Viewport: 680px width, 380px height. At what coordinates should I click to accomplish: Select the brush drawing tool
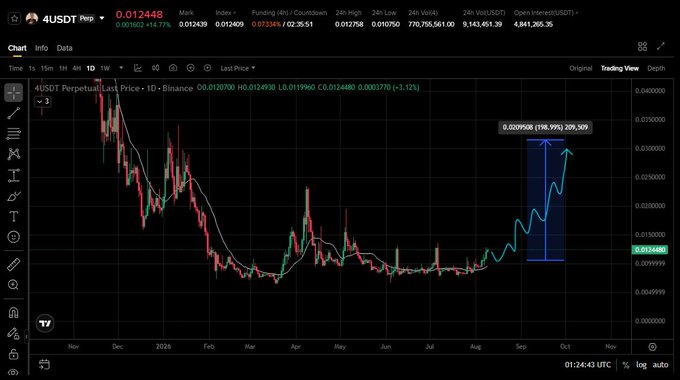(13, 196)
